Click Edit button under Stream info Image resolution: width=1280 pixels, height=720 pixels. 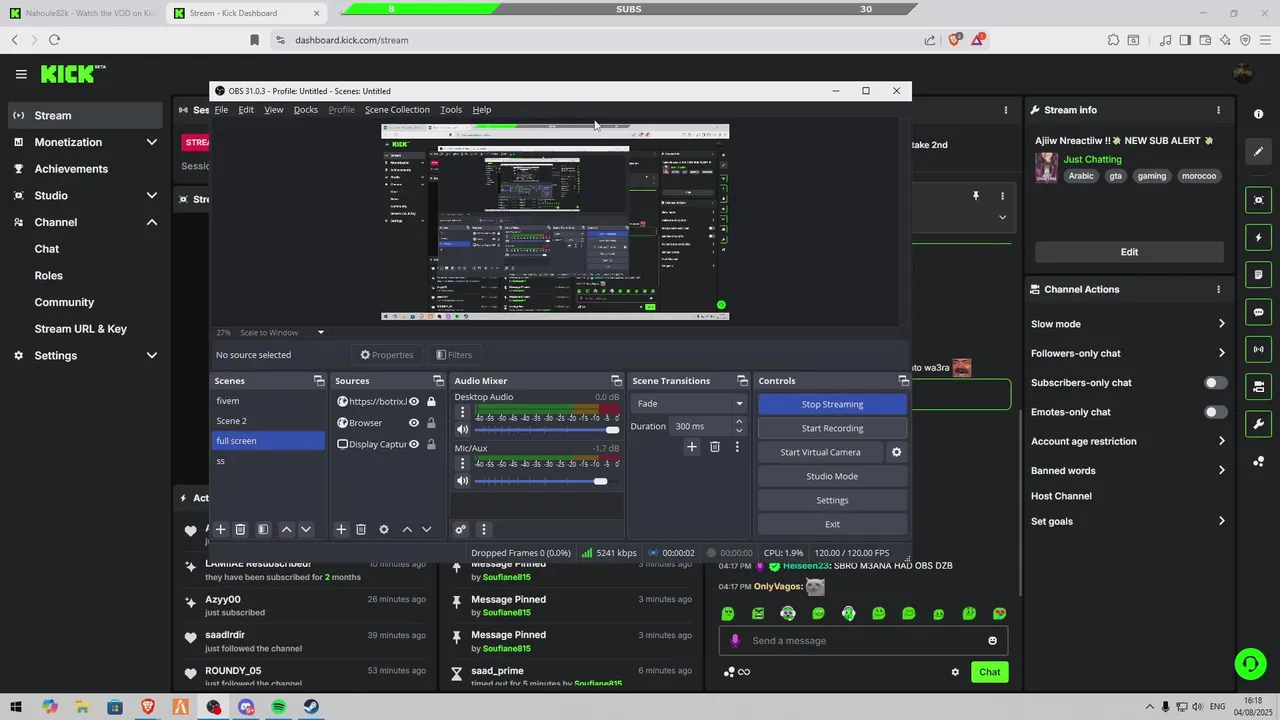pos(1129,252)
